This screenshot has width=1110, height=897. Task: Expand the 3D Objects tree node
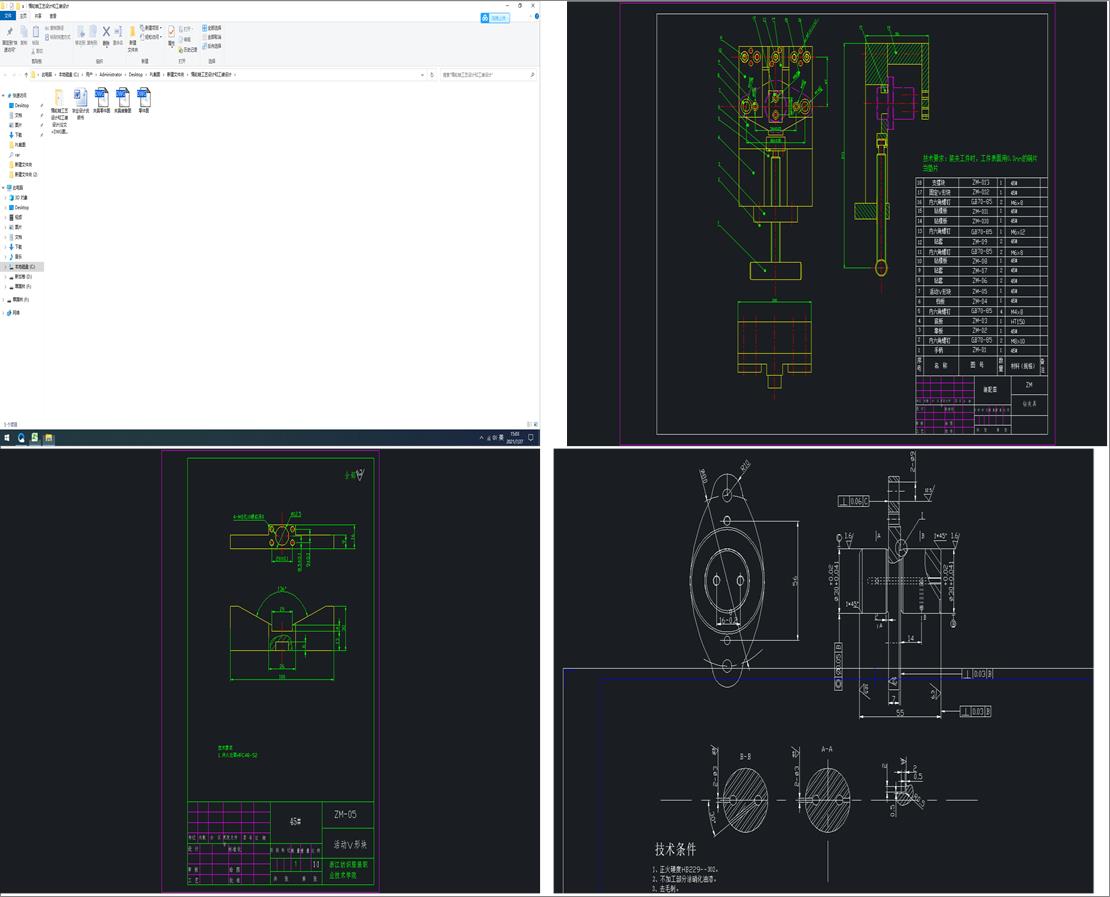tap(5, 198)
